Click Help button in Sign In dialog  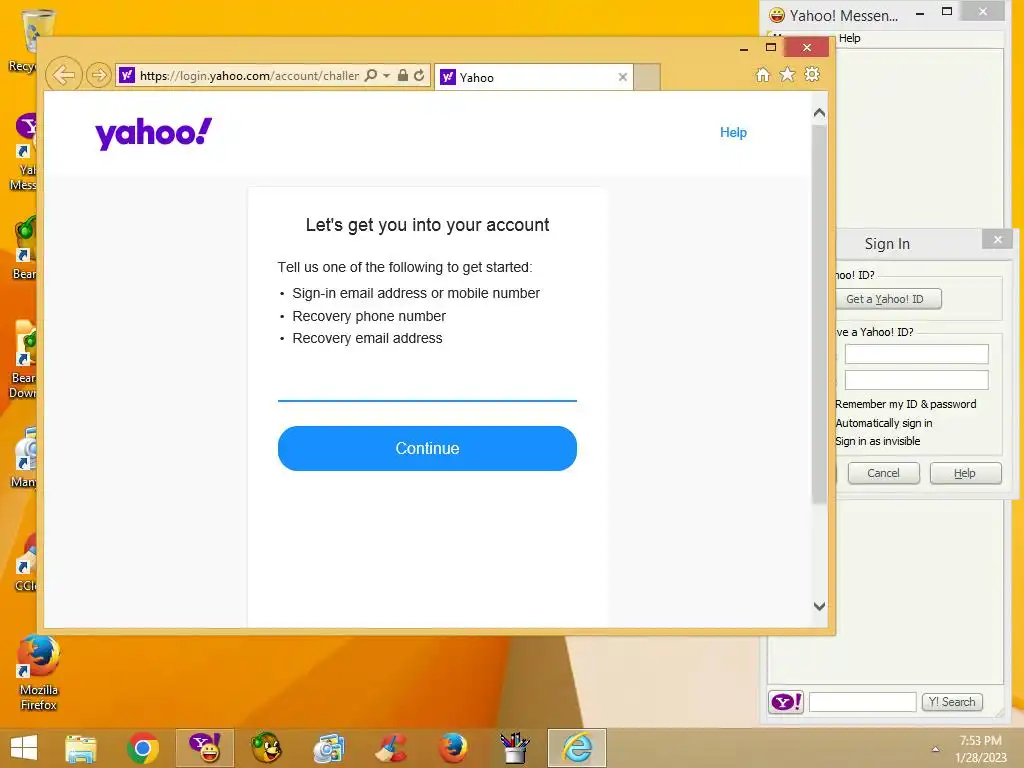click(965, 473)
